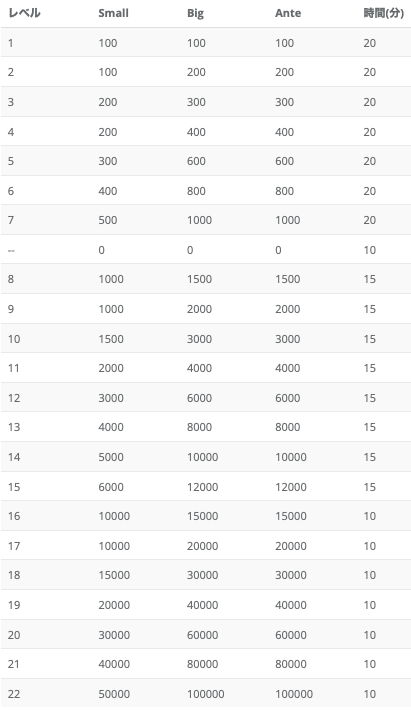Click the レベル column header
This screenshot has width=411, height=710.
coord(24,13)
